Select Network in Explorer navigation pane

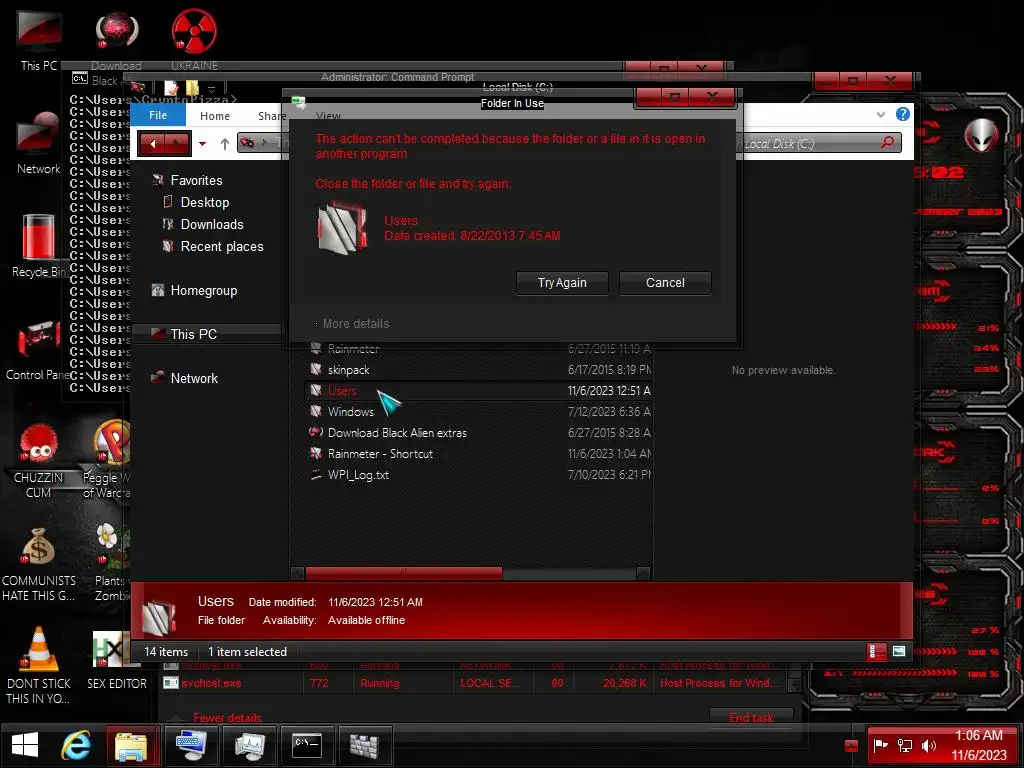pos(194,378)
